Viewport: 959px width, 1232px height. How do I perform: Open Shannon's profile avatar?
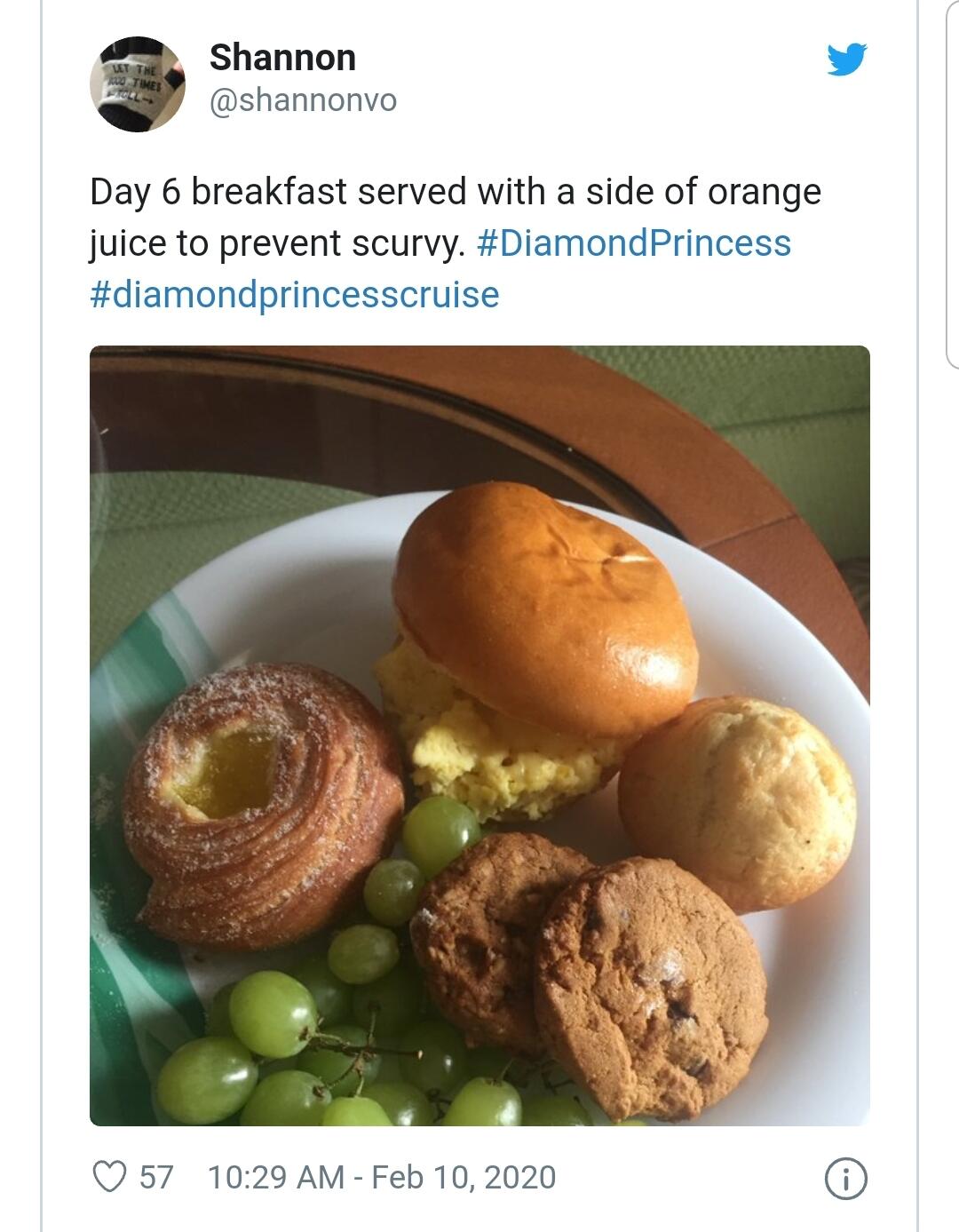tap(138, 84)
